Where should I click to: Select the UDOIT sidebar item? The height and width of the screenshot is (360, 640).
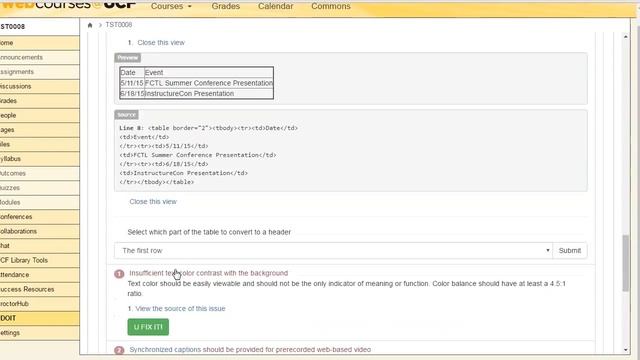(40, 318)
